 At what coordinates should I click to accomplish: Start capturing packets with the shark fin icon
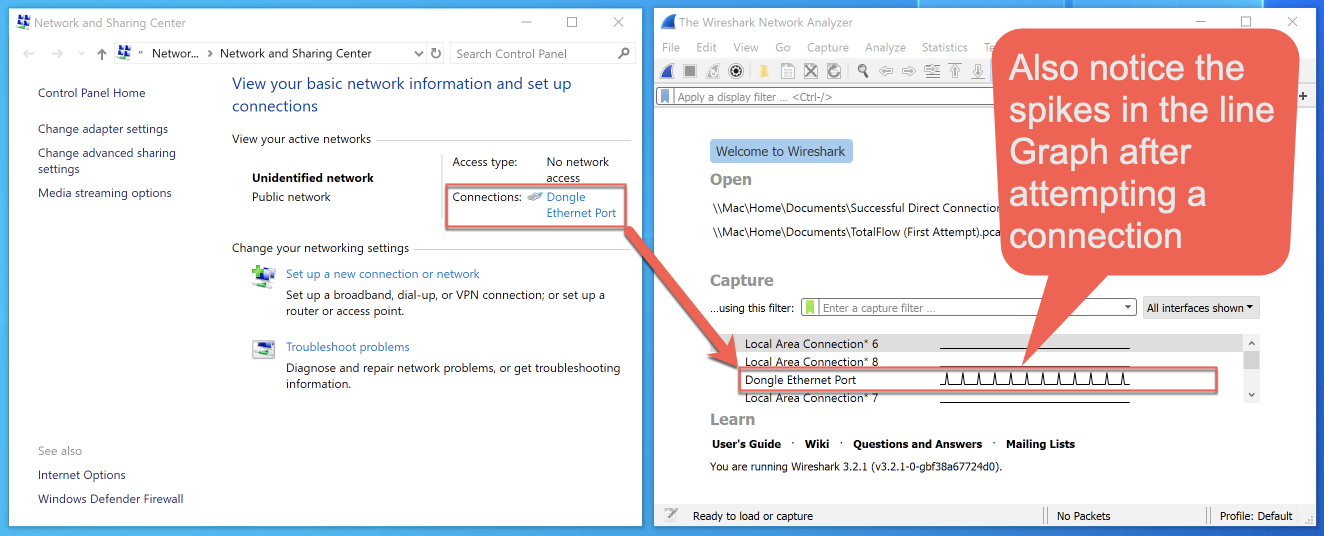point(667,71)
